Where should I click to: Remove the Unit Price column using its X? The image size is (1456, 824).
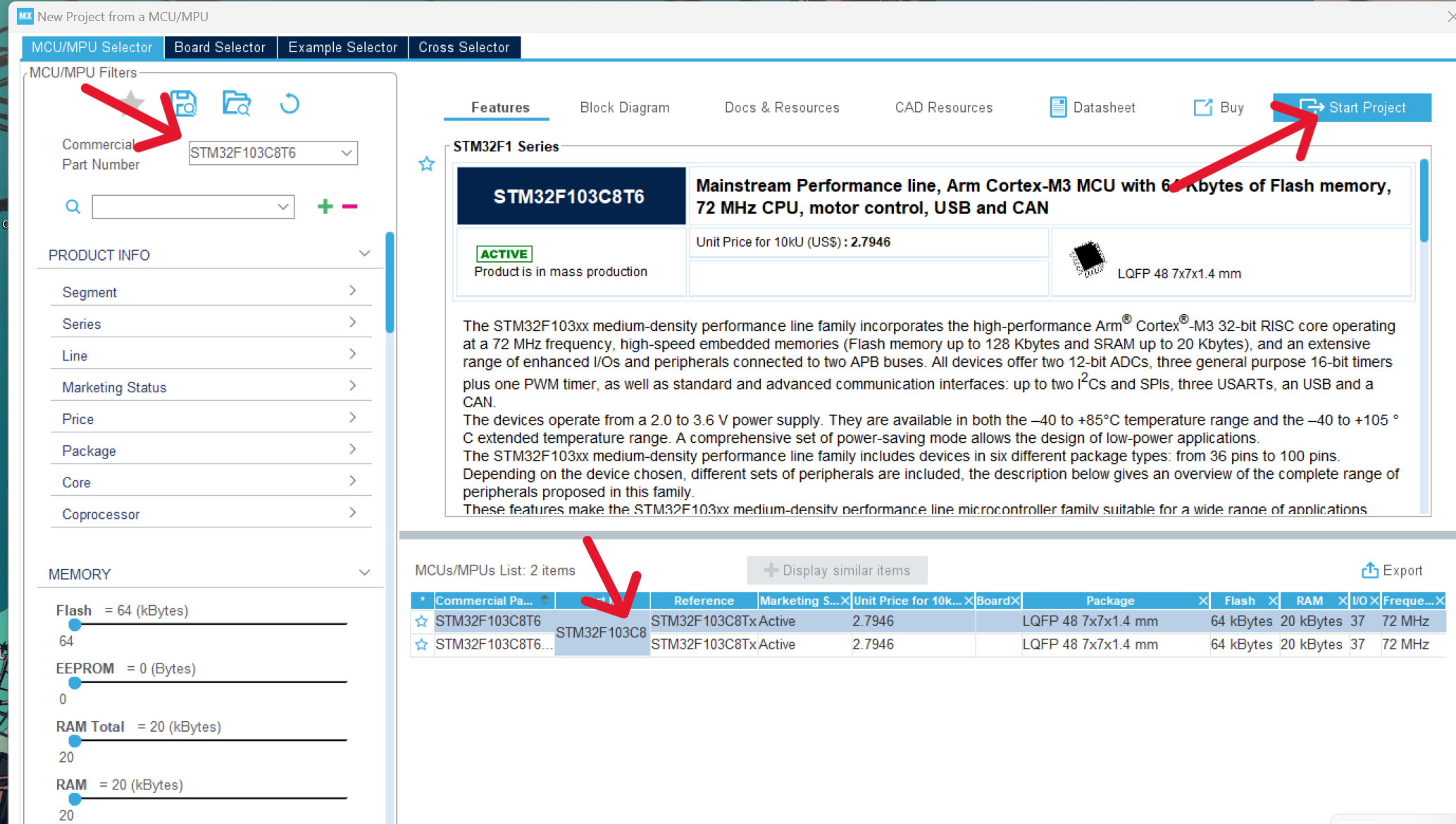point(969,601)
